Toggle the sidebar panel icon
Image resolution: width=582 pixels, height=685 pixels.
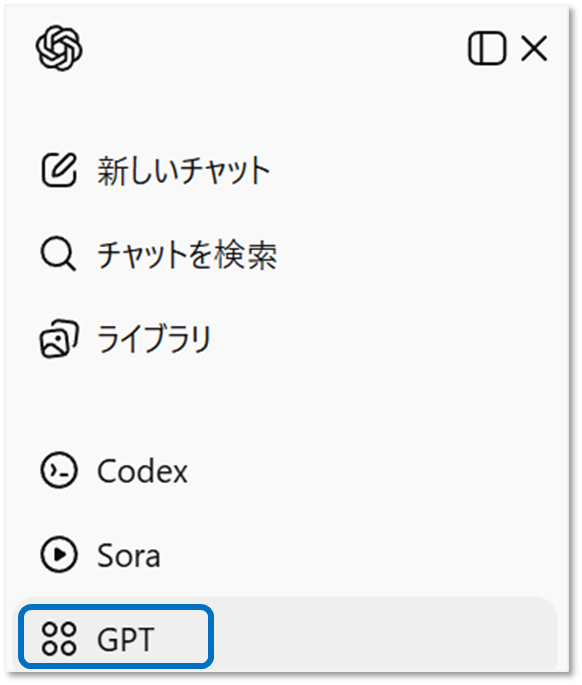click(487, 48)
